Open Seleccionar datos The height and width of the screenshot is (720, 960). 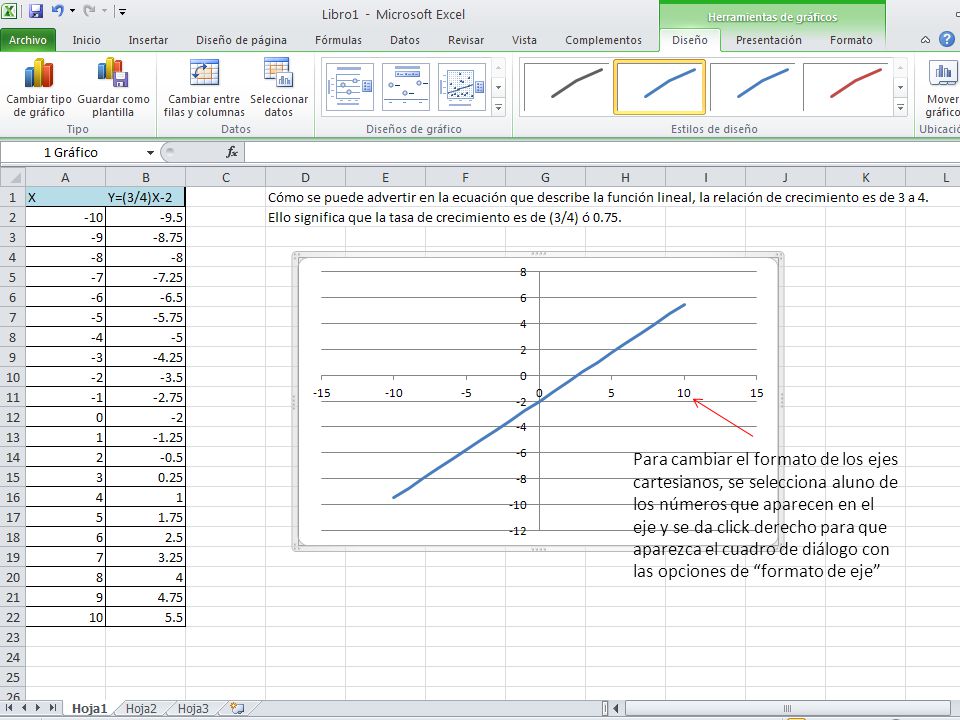[x=279, y=88]
